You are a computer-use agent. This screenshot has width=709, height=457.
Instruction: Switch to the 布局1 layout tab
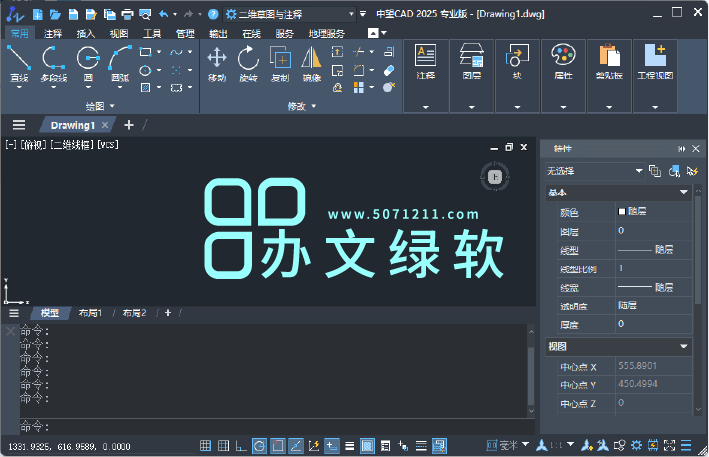[x=90, y=313]
